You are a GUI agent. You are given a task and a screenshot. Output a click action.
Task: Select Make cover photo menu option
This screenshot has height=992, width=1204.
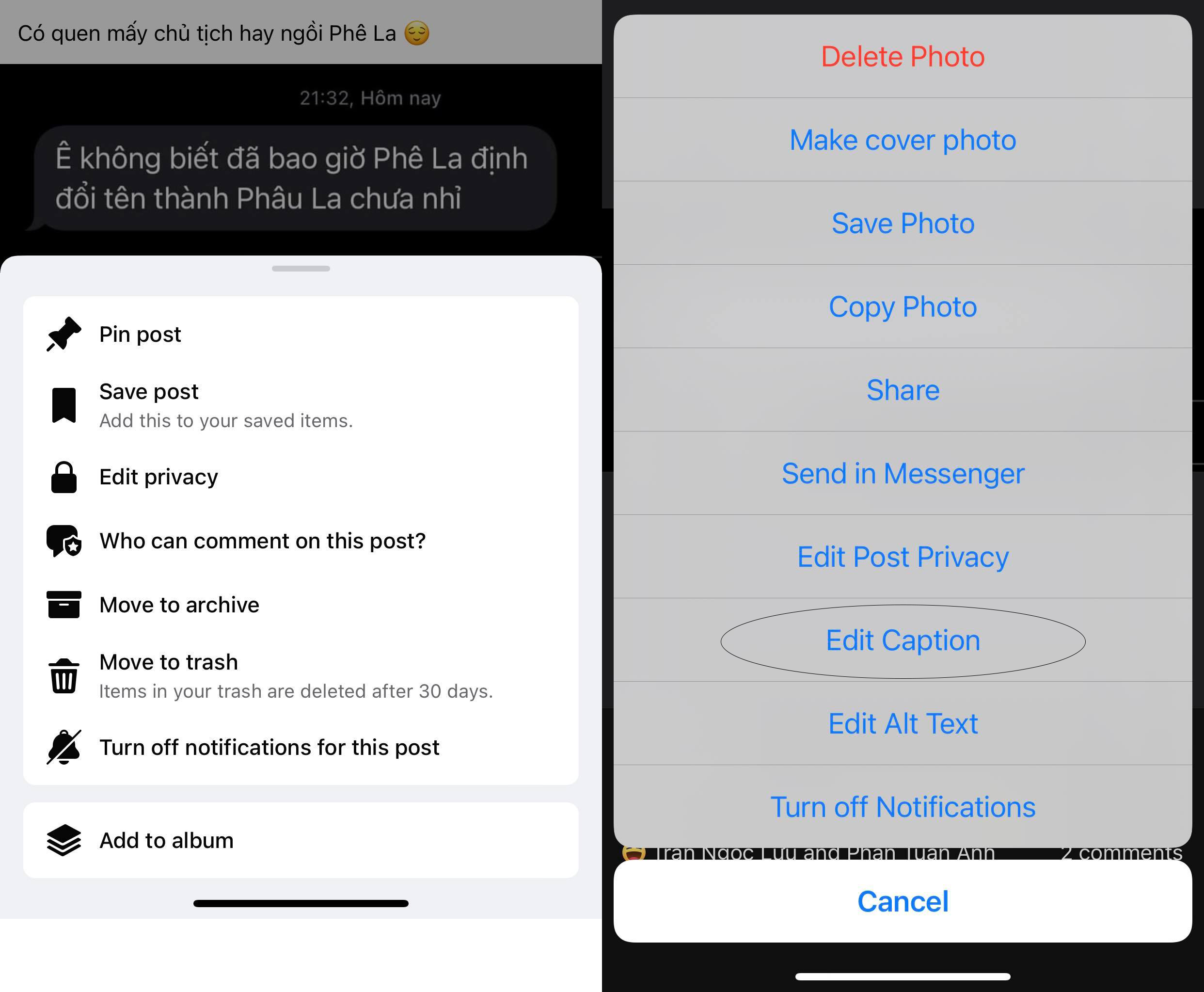click(901, 140)
